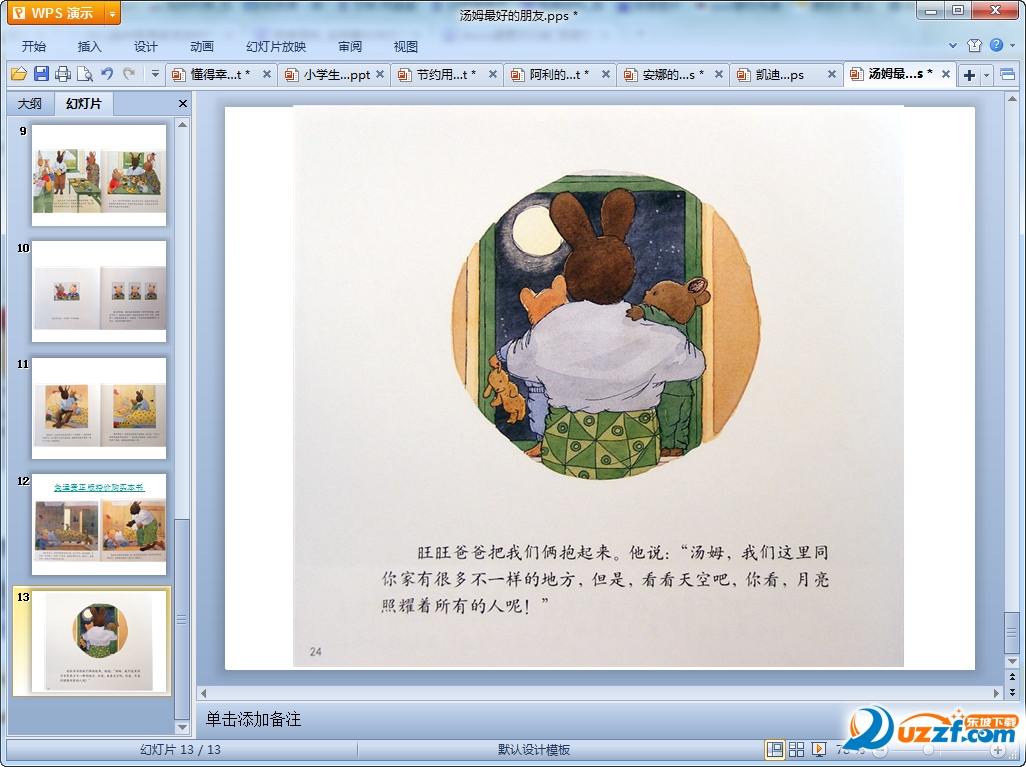
Task: Save the presentation with the floppy icon
Action: [x=41, y=74]
